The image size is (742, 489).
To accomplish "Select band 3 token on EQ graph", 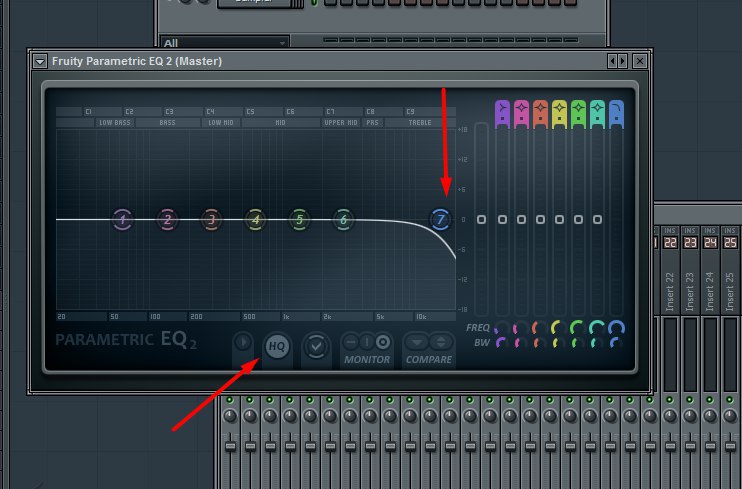I will pyautogui.click(x=212, y=220).
